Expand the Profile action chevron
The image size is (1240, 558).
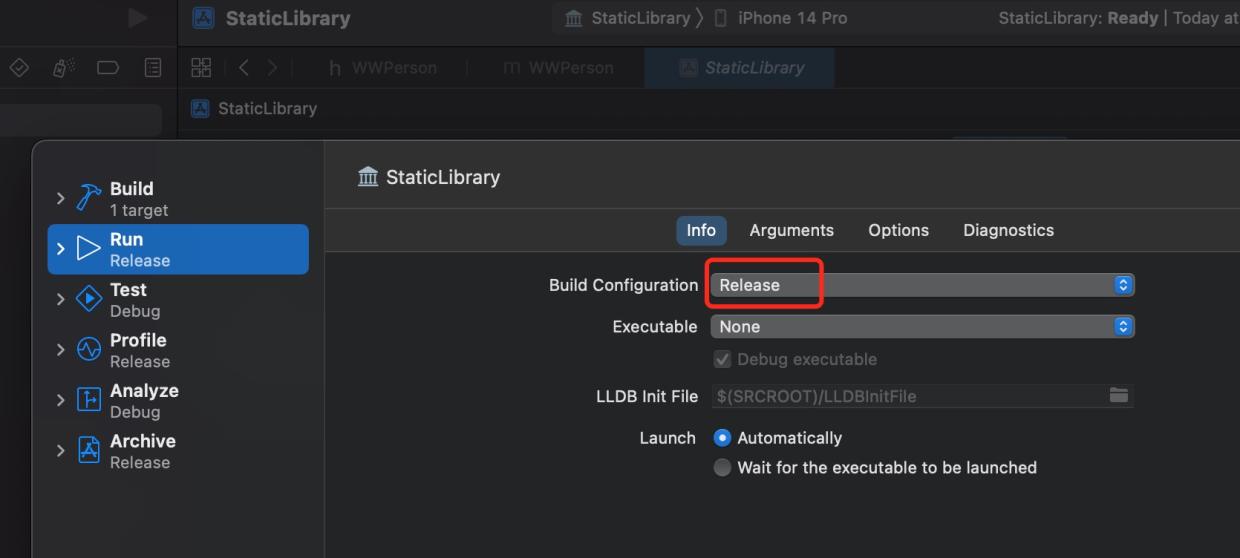pos(61,349)
